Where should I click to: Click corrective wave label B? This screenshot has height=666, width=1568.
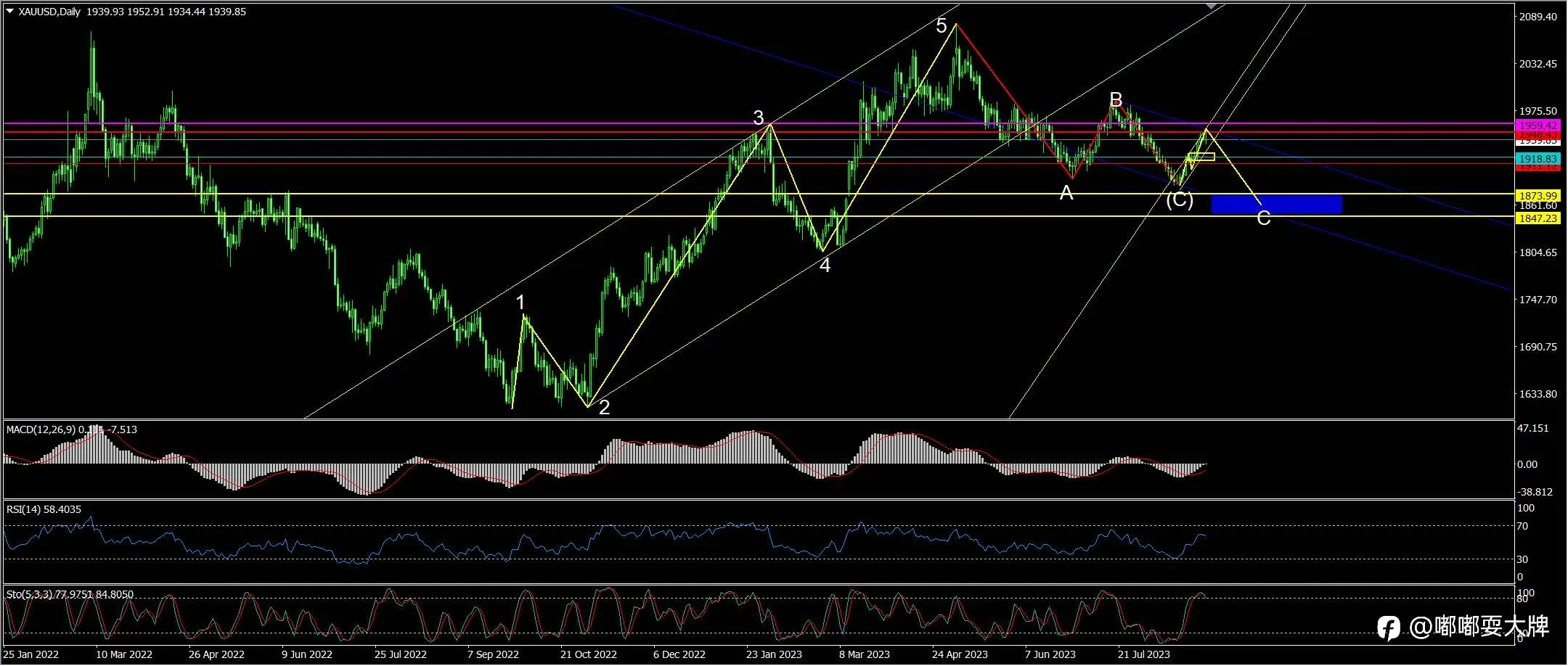(x=1116, y=99)
